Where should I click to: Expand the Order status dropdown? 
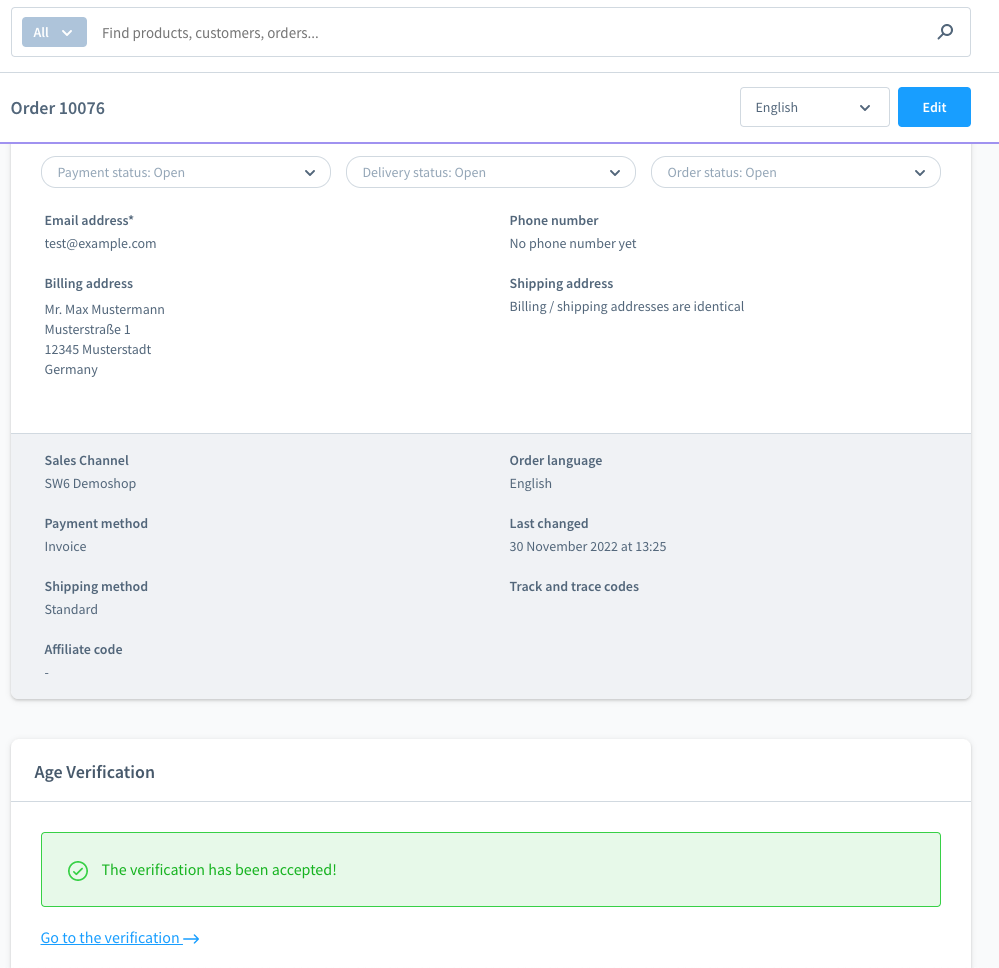tap(796, 172)
